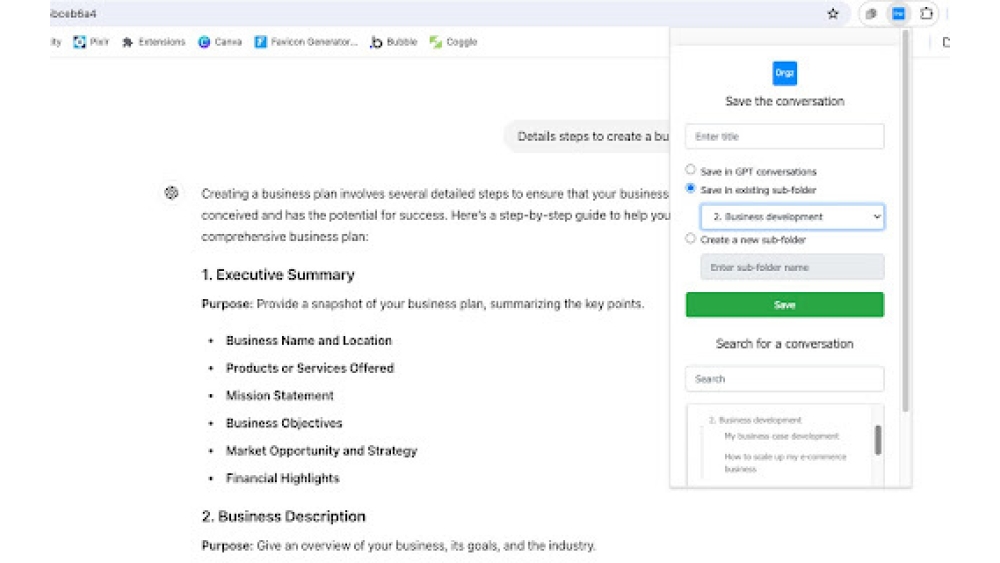The width and height of the screenshot is (1000, 563).
Task: Open How to scale up my e-commerce business
Action: coord(785,463)
